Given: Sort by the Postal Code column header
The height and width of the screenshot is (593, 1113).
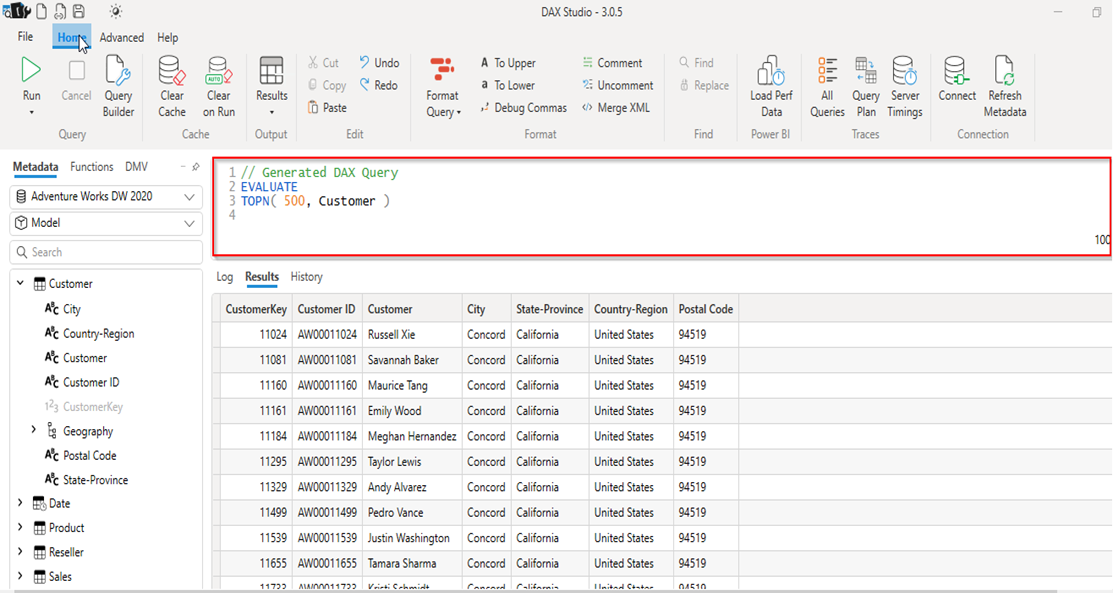Looking at the screenshot, I should [705, 310].
